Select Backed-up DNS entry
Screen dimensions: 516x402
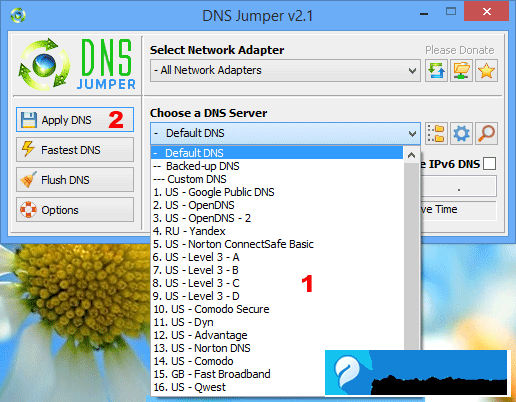tap(277, 166)
